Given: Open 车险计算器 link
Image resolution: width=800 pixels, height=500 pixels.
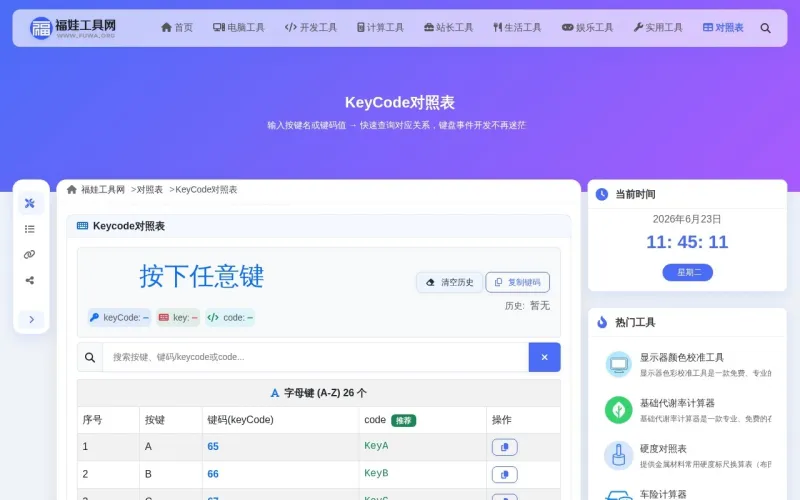Looking at the screenshot, I should click(663, 494).
